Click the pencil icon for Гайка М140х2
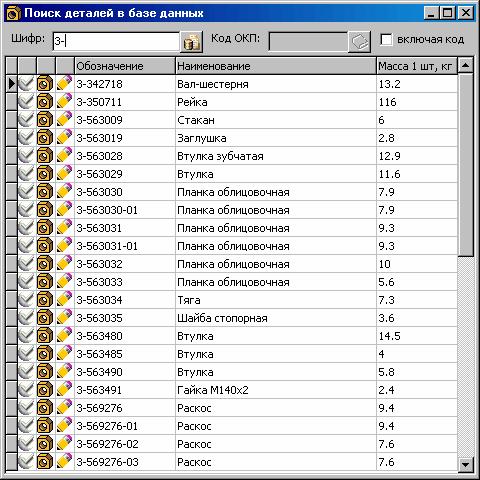 coord(64,389)
